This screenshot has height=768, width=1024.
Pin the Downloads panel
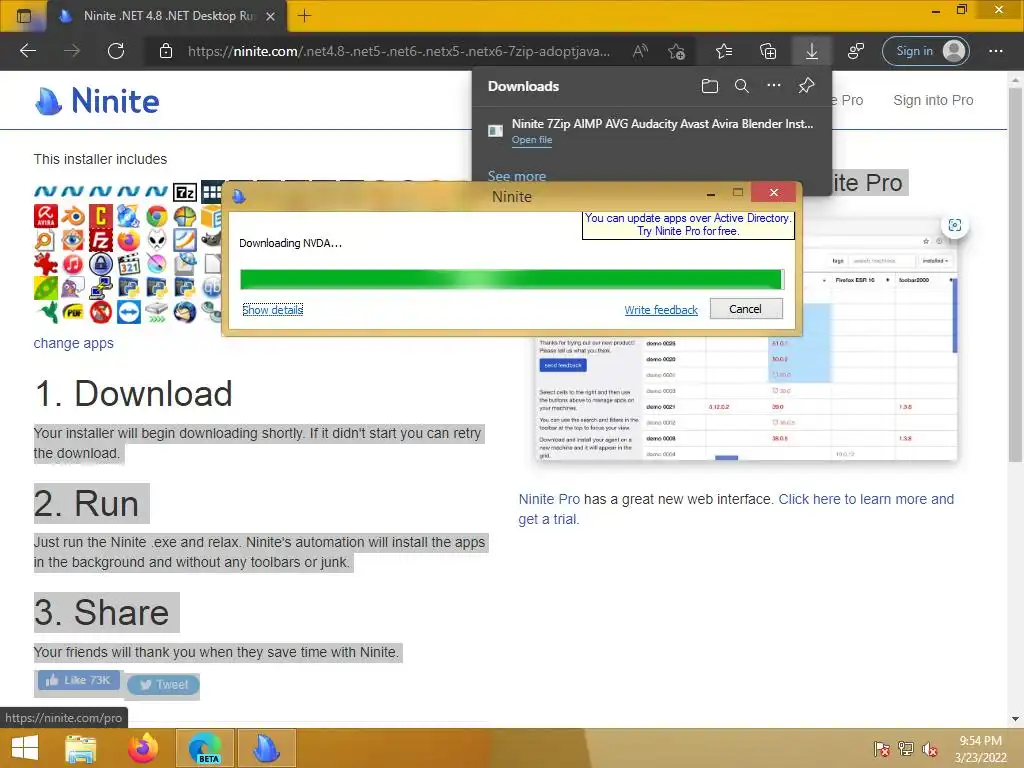807,86
